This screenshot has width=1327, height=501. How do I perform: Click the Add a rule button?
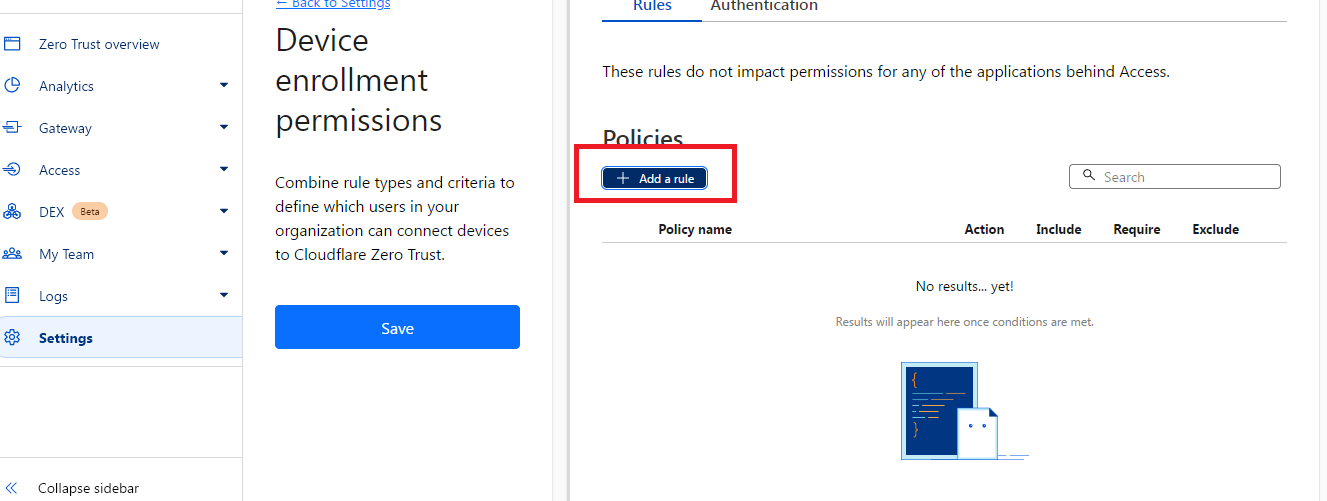click(655, 178)
